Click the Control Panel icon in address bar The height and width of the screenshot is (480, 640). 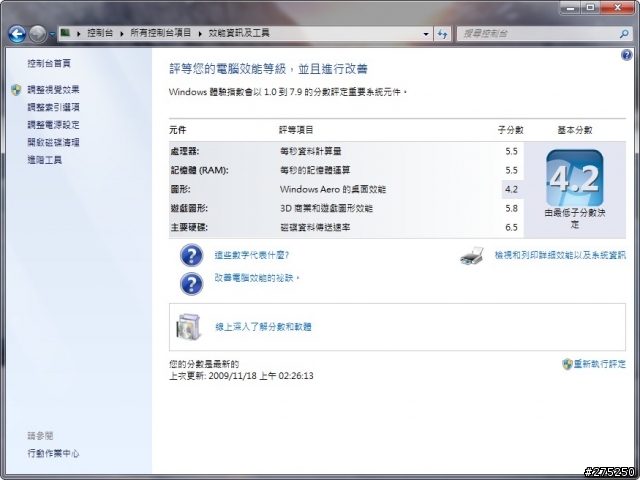[66, 33]
